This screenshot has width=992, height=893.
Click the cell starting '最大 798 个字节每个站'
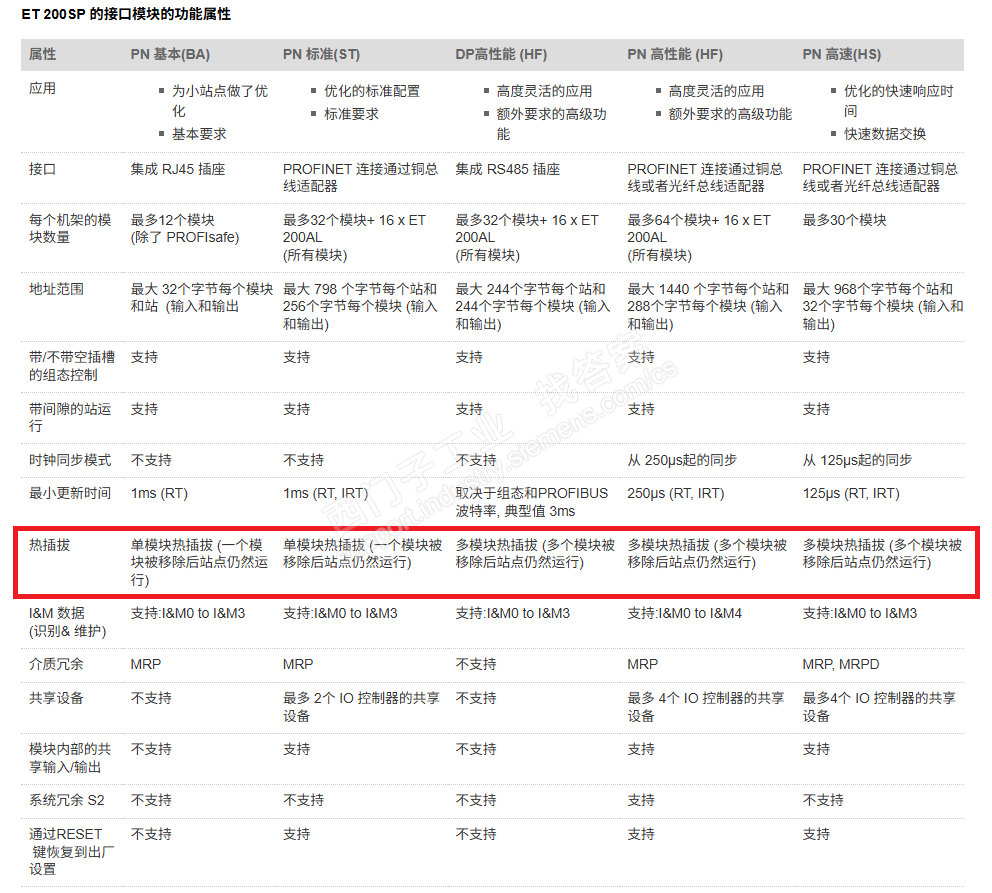coord(360,307)
